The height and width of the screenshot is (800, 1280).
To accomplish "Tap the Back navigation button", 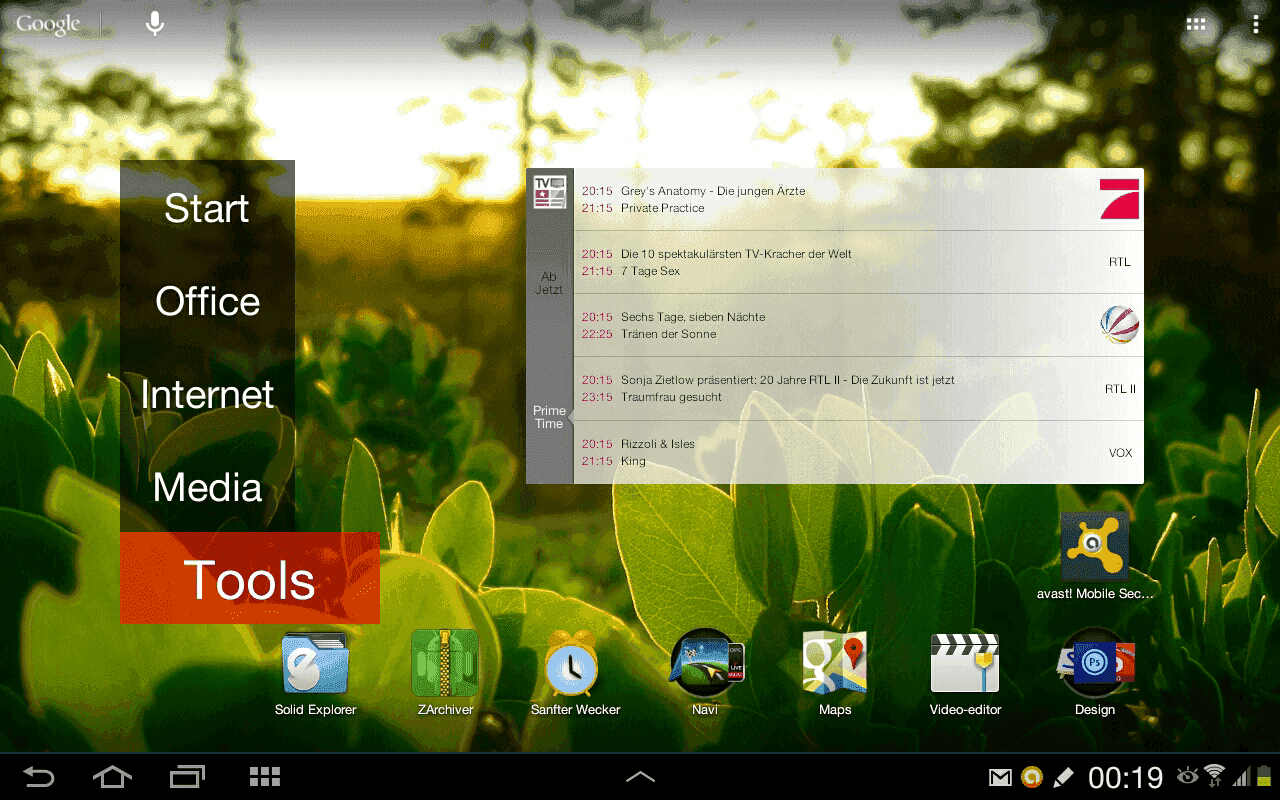I will pos(38,777).
